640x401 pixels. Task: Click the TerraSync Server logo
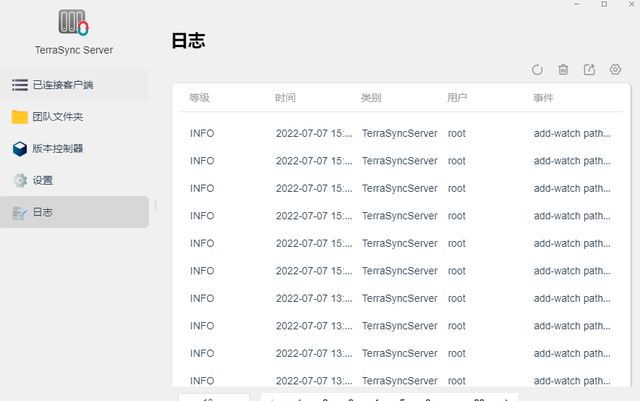click(73, 22)
